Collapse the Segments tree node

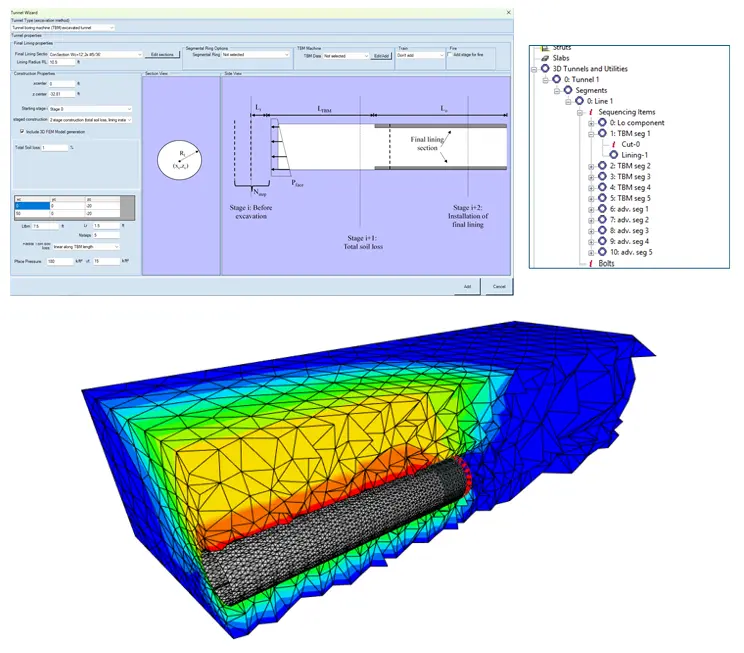(557, 91)
